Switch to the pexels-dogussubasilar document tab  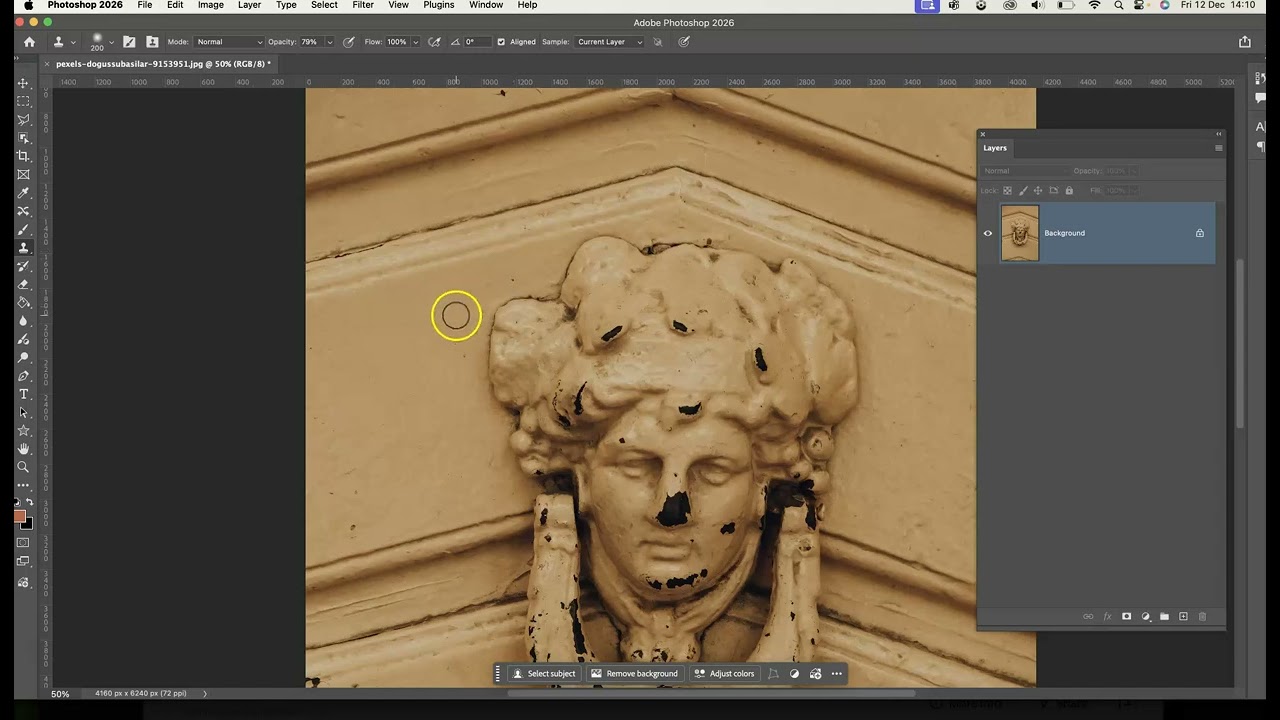point(163,64)
